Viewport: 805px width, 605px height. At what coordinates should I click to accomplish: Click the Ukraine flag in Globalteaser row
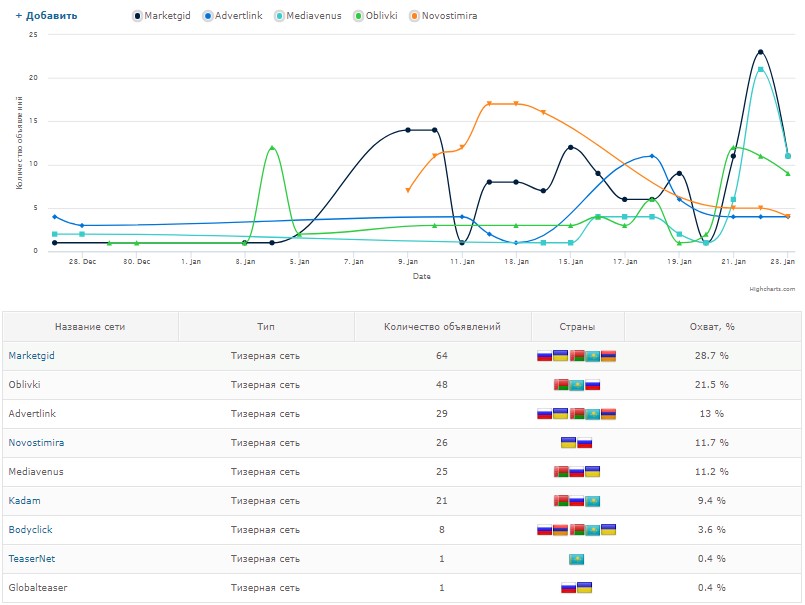click(x=584, y=588)
